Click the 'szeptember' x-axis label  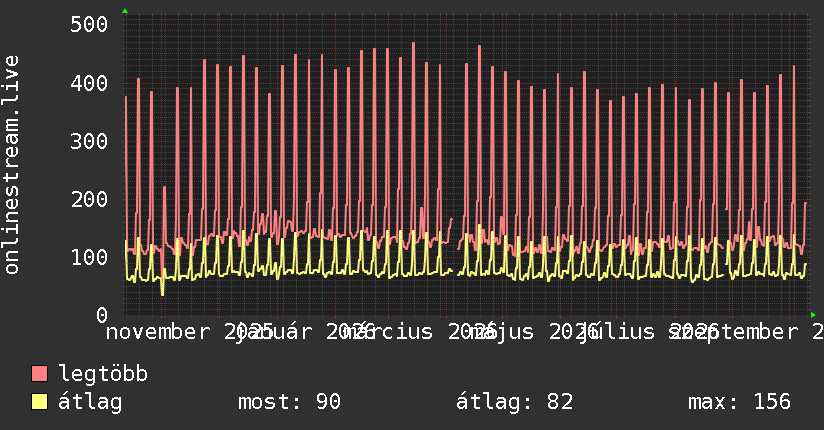(733, 332)
